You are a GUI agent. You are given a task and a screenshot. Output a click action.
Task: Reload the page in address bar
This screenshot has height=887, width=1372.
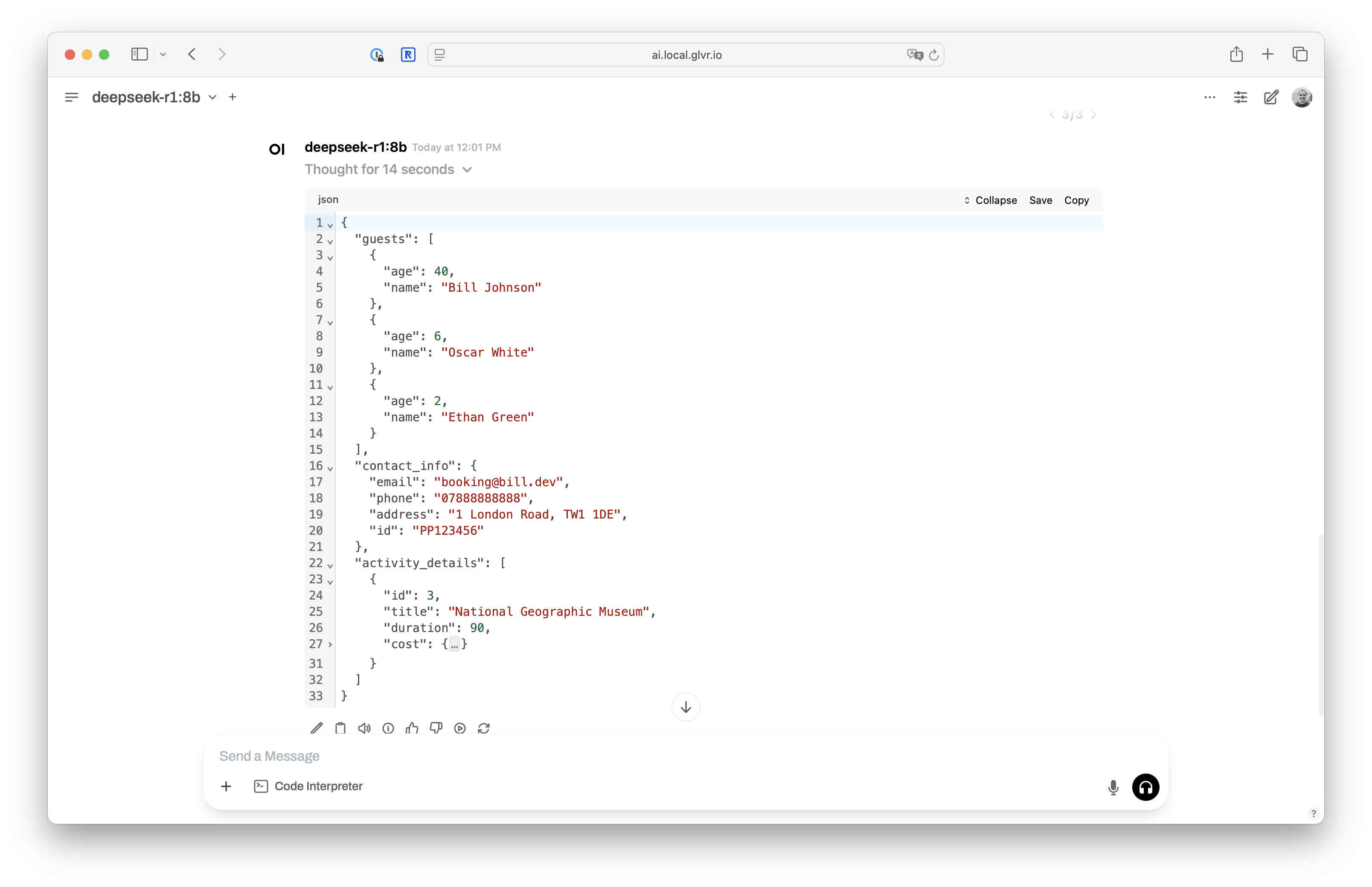click(x=934, y=55)
